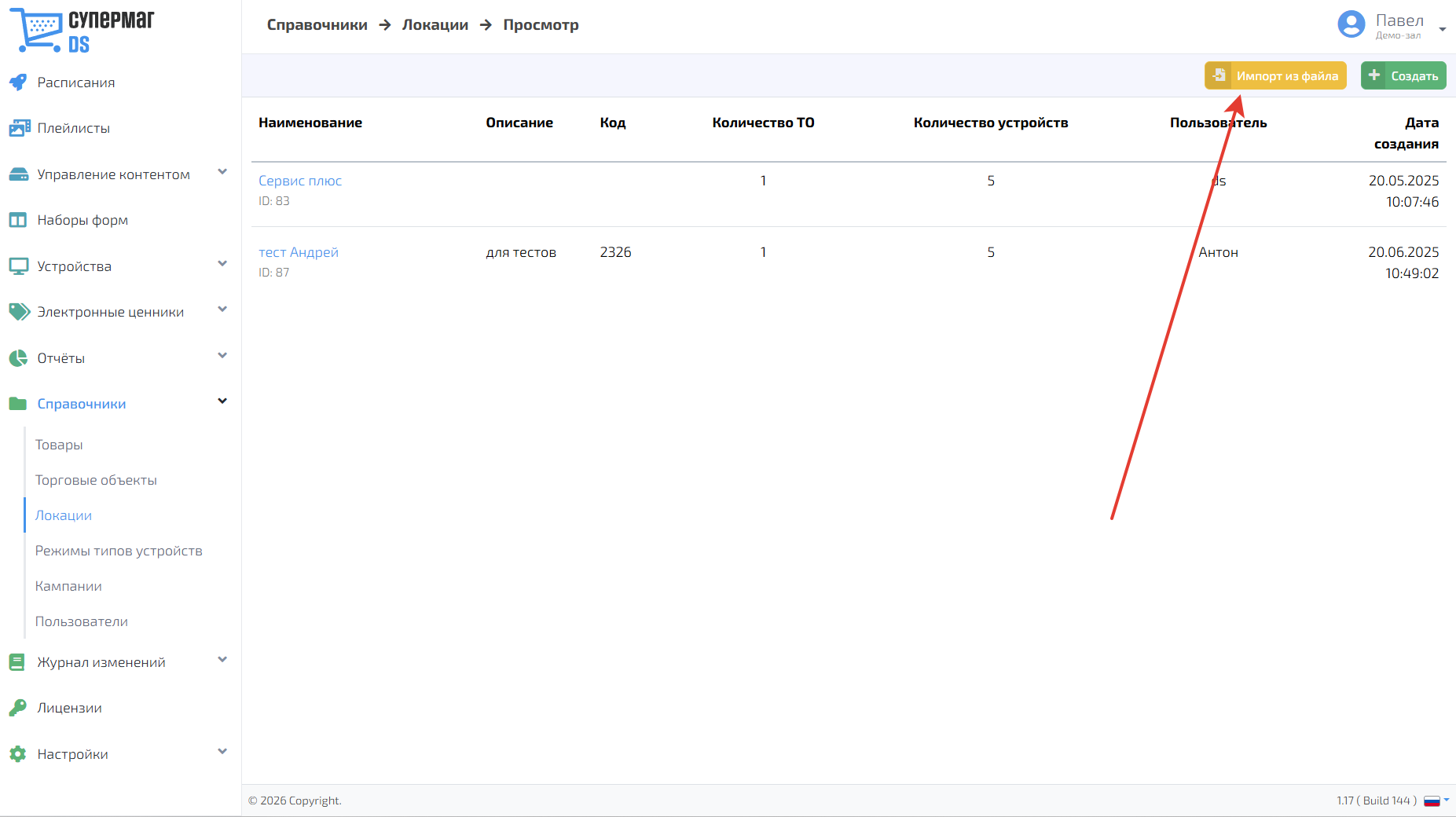Open the pie chart icon for Отчёты
1456x817 pixels.
pos(18,358)
